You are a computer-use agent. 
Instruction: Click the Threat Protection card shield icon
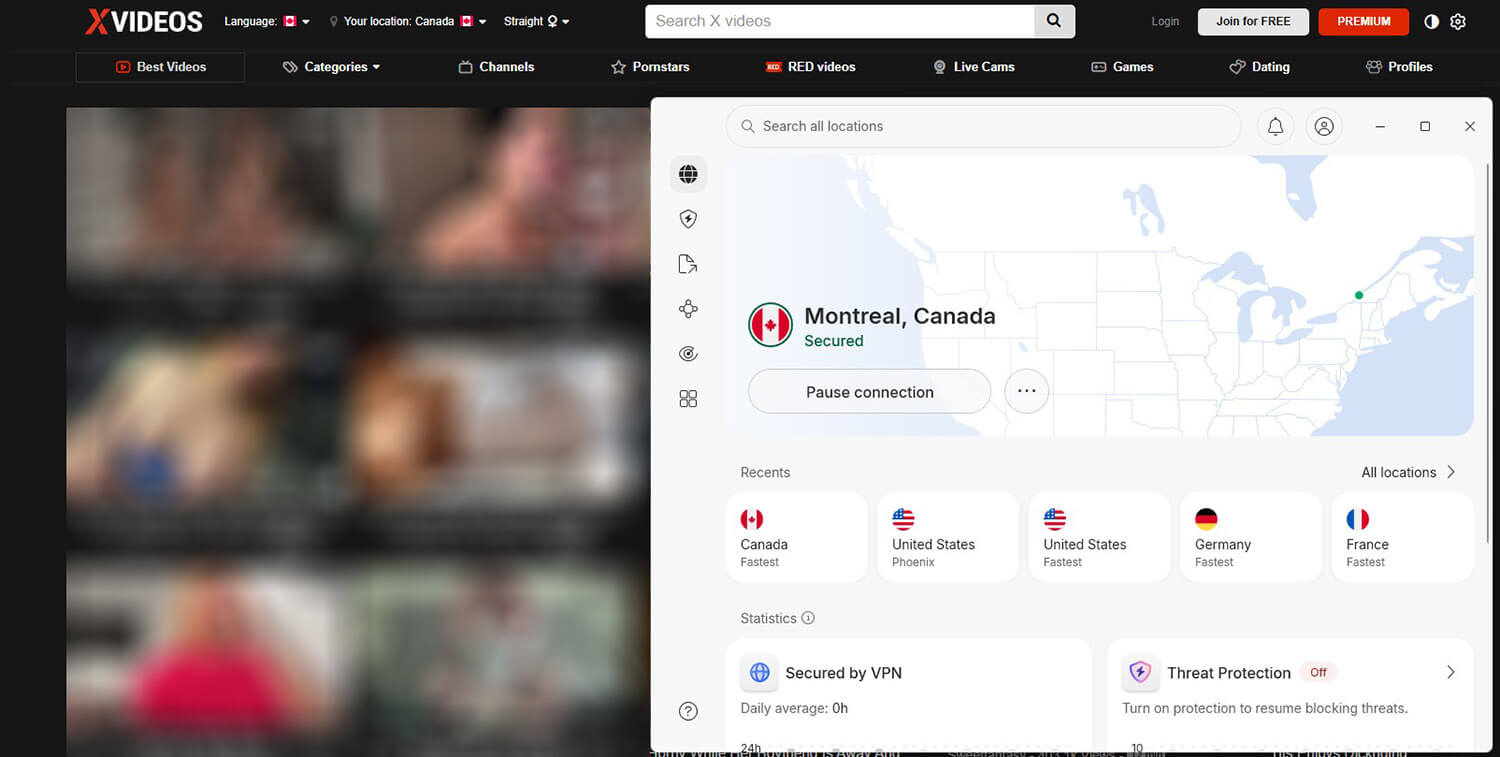tap(1141, 672)
